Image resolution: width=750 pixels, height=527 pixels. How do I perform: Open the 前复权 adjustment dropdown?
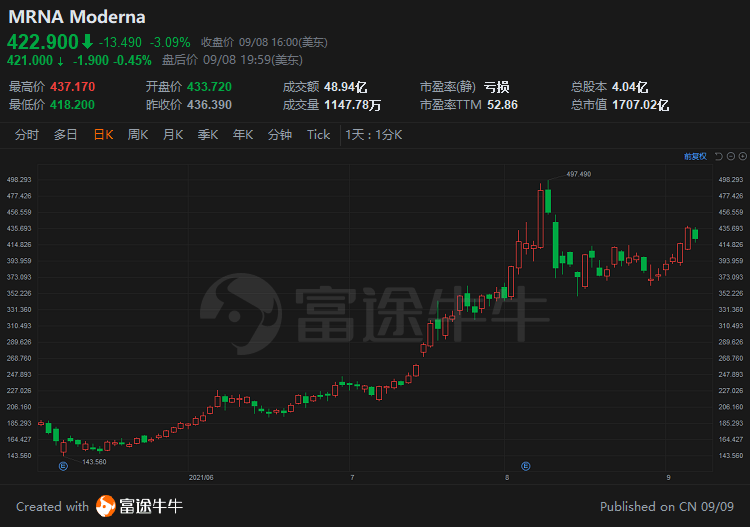pos(695,156)
